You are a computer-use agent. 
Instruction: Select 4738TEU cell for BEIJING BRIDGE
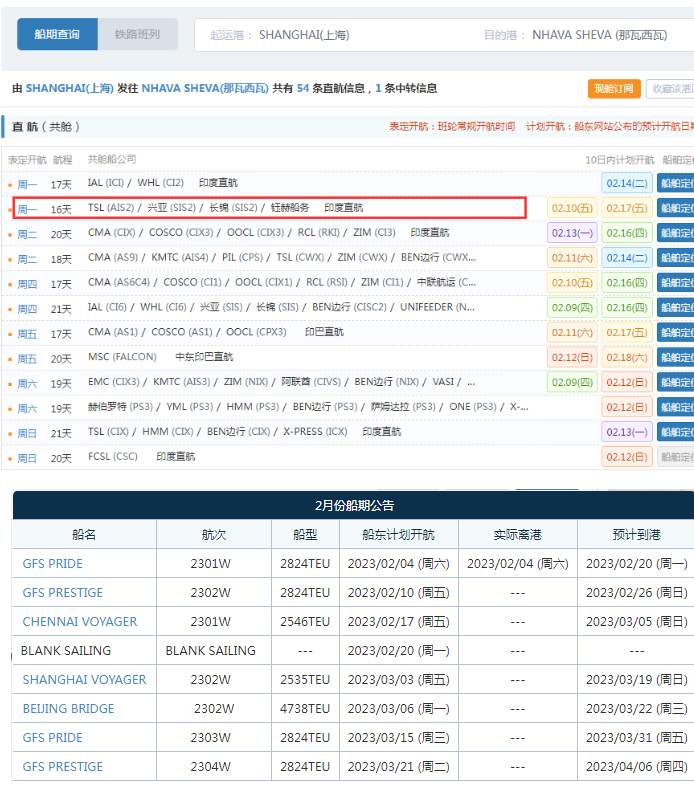[x=305, y=709]
